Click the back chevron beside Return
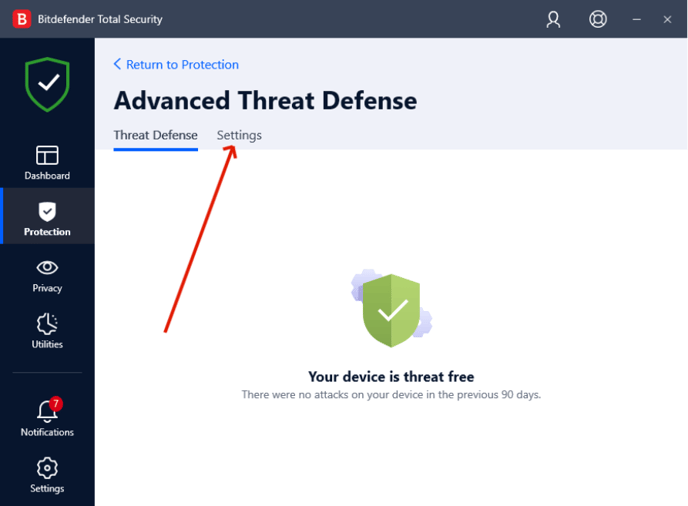The width and height of the screenshot is (688, 506). [x=117, y=64]
